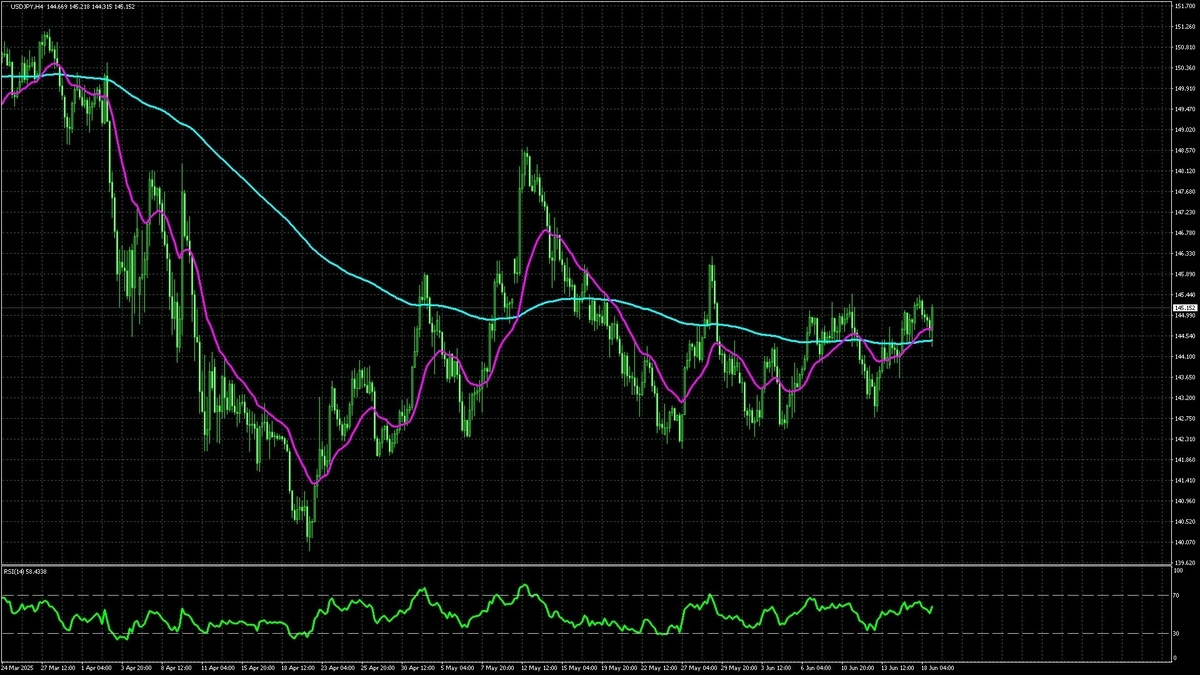Click the 3 Apr 20:00 time label
The image size is (1200, 675).
coord(138,666)
